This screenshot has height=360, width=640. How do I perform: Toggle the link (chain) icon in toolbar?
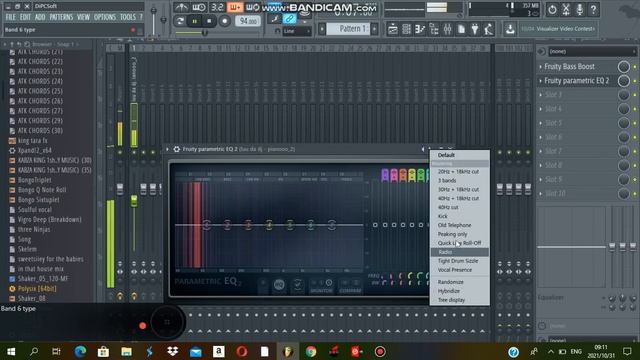tap(289, 18)
